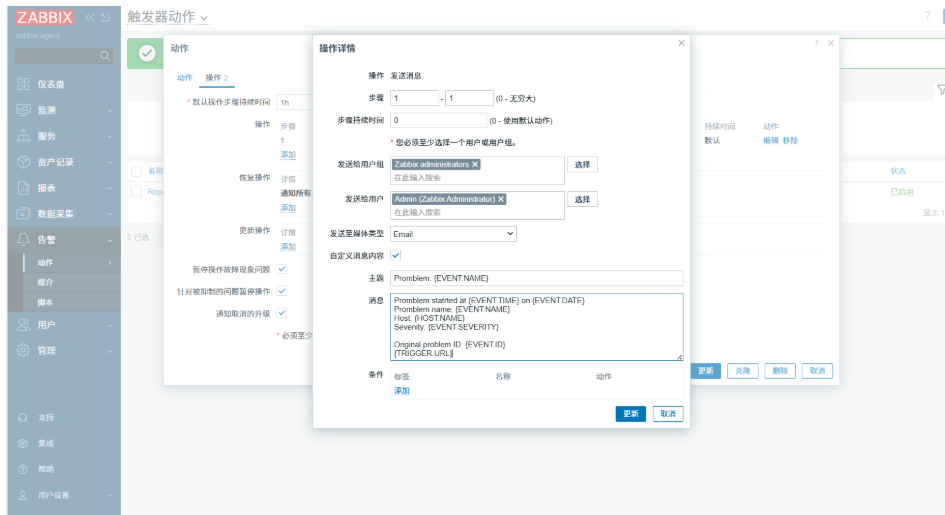The height and width of the screenshot is (515, 945).
Task: Expand the 监测 menu chevron
Action: pyautogui.click(x=110, y=110)
